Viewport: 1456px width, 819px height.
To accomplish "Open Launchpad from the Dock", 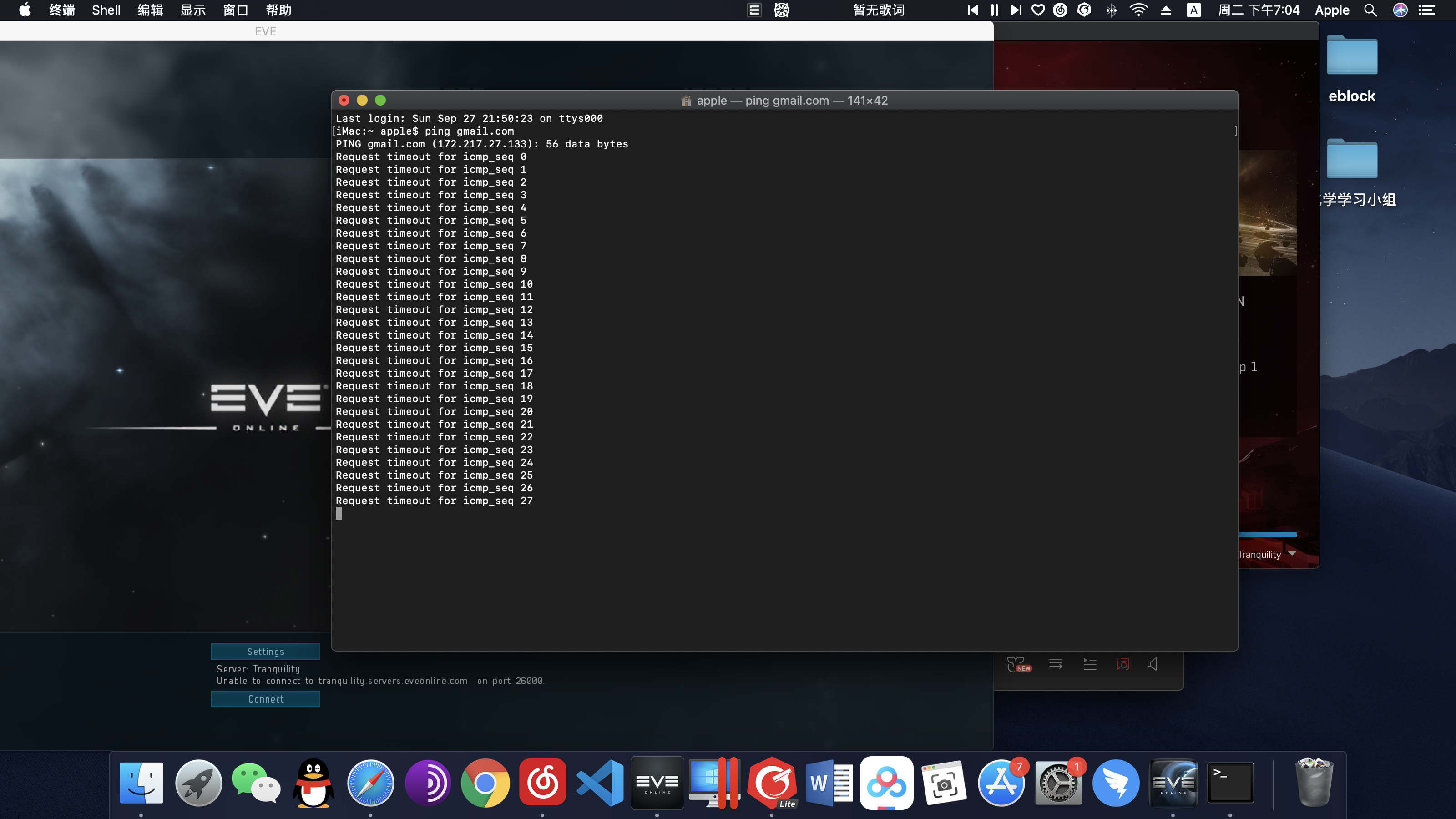I will [x=198, y=783].
